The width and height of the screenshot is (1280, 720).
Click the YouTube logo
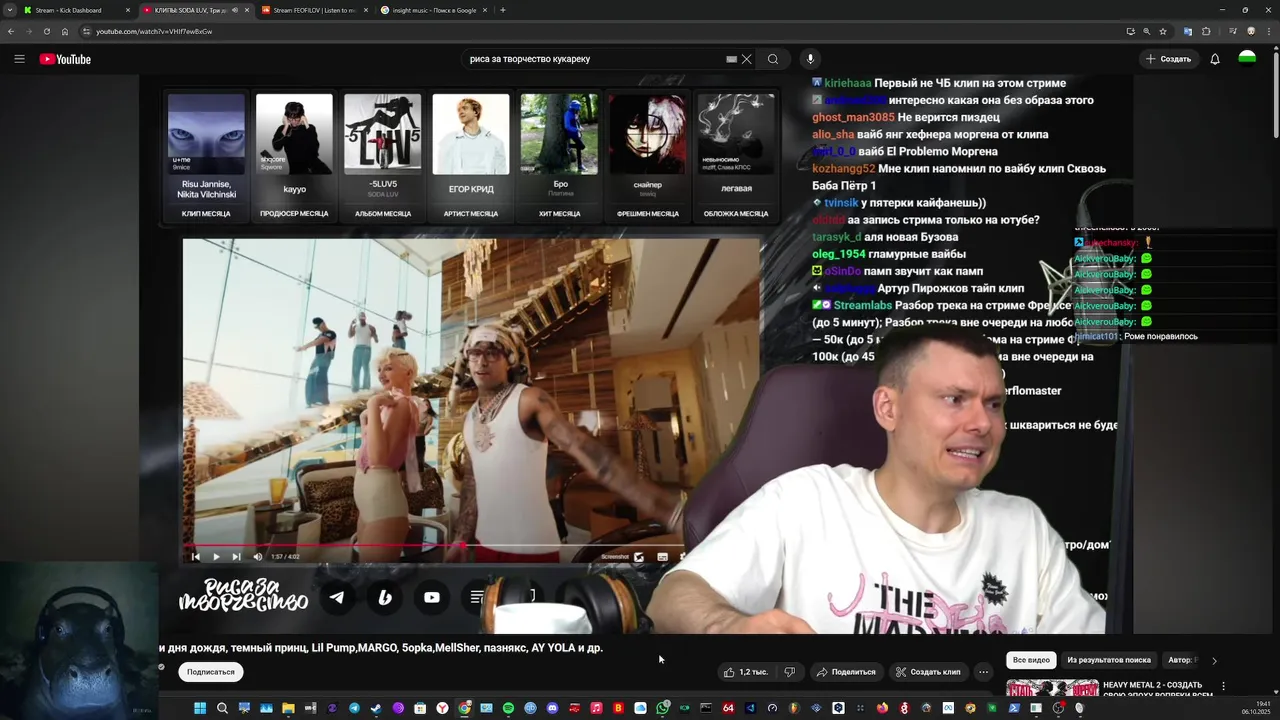click(x=65, y=59)
